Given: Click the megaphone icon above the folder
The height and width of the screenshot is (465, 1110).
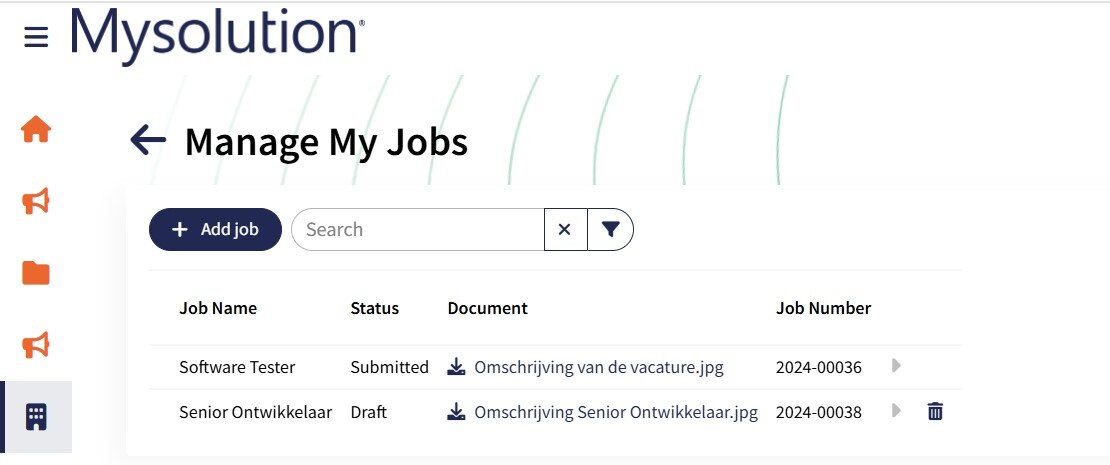Looking at the screenshot, I should coord(36,202).
